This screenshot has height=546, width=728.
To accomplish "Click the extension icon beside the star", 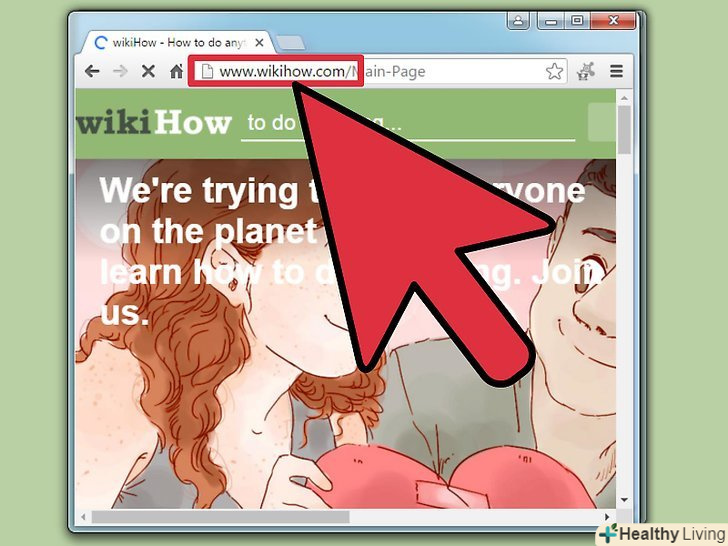I will pos(586,72).
